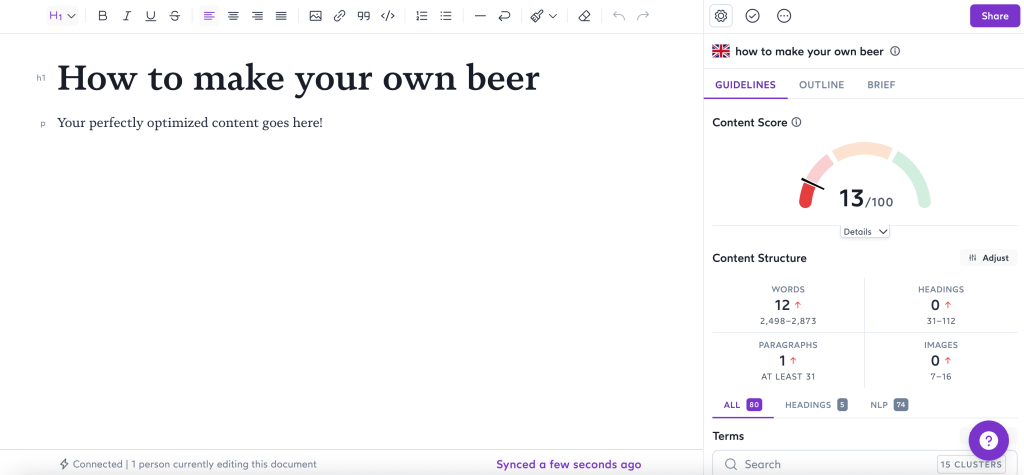This screenshot has width=1024, height=475.
Task: Show info for keyword 'how to make your own beer'
Action: coord(895,51)
